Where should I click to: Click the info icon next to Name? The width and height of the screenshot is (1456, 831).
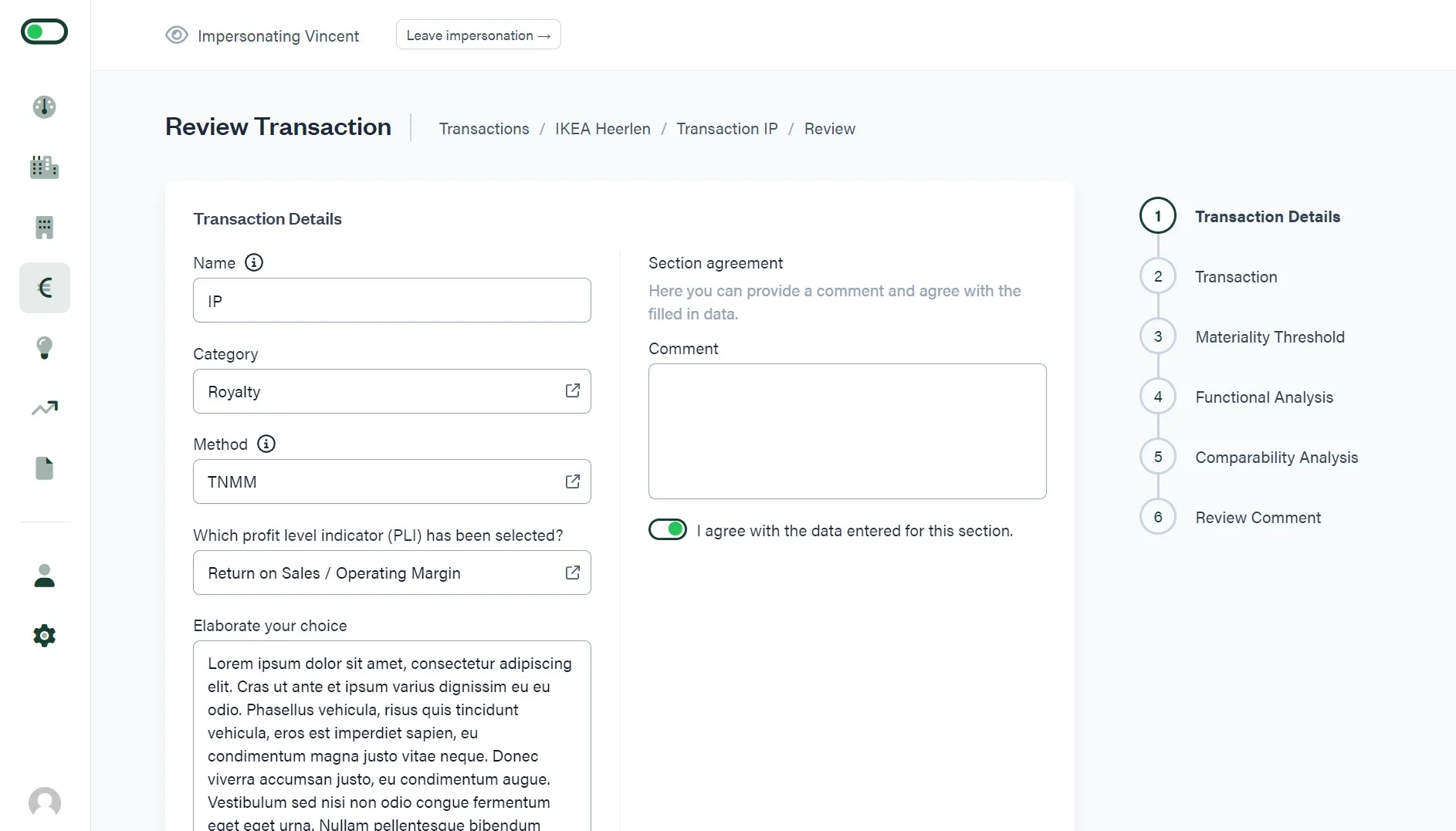point(254,263)
